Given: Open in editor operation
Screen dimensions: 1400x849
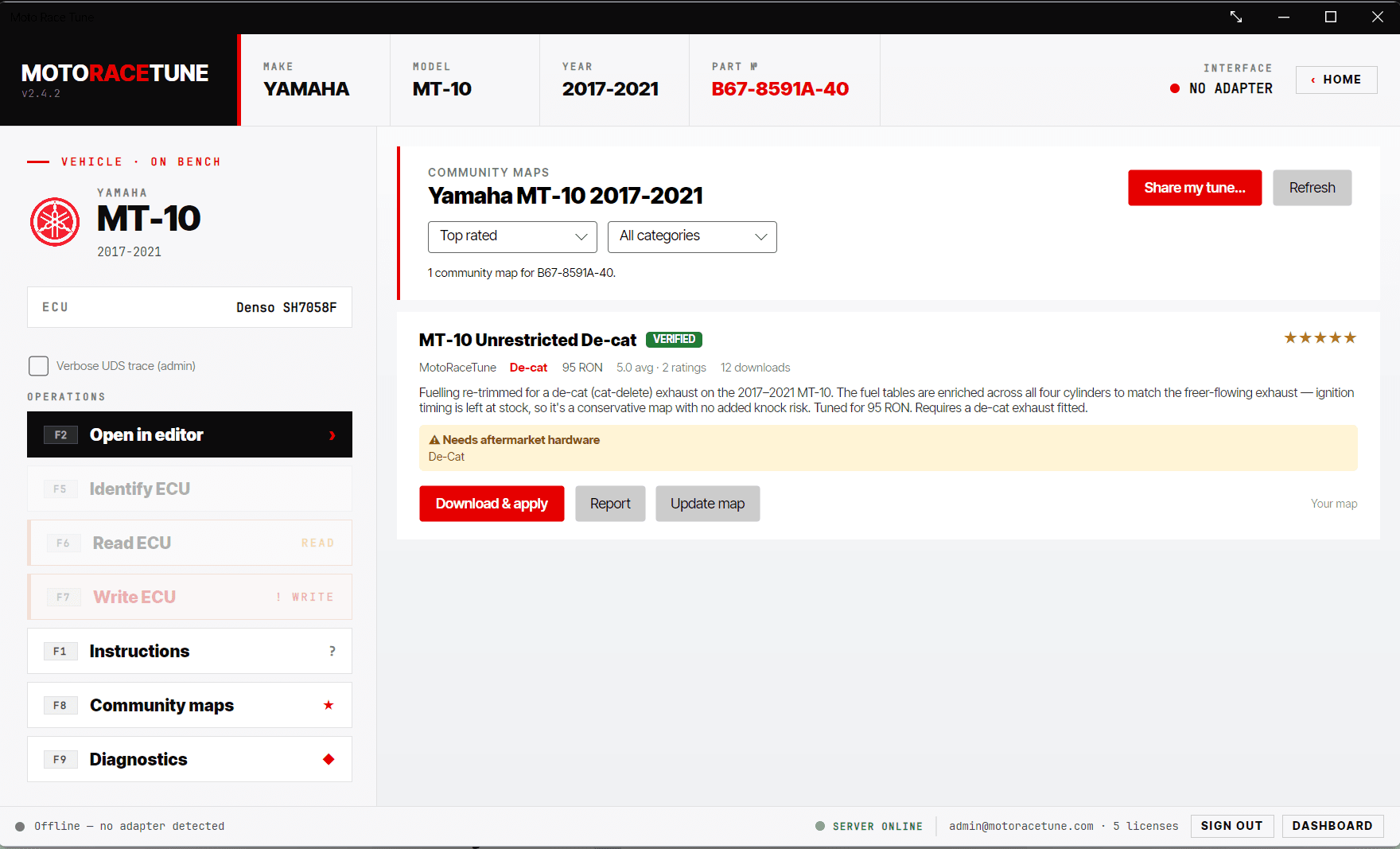Looking at the screenshot, I should (x=189, y=434).
